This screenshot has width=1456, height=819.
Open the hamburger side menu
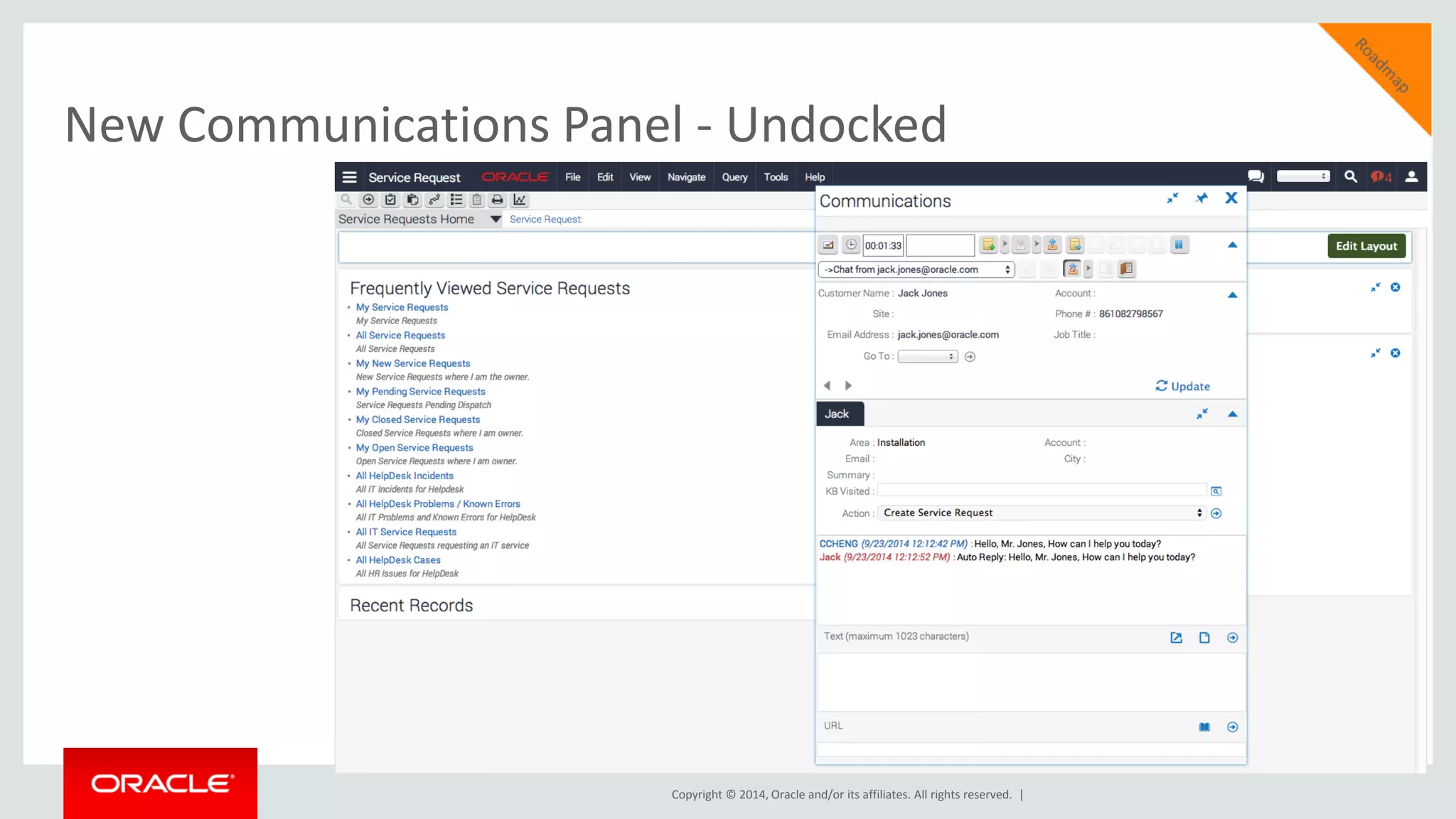(349, 177)
